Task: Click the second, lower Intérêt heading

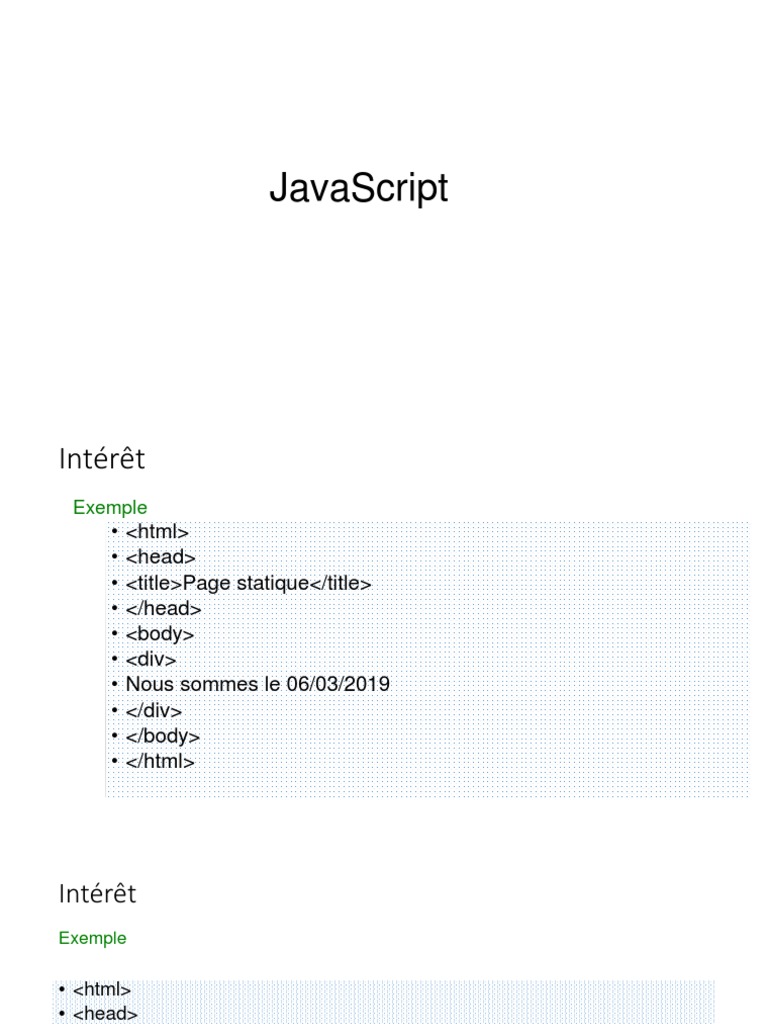Action: click(x=97, y=893)
